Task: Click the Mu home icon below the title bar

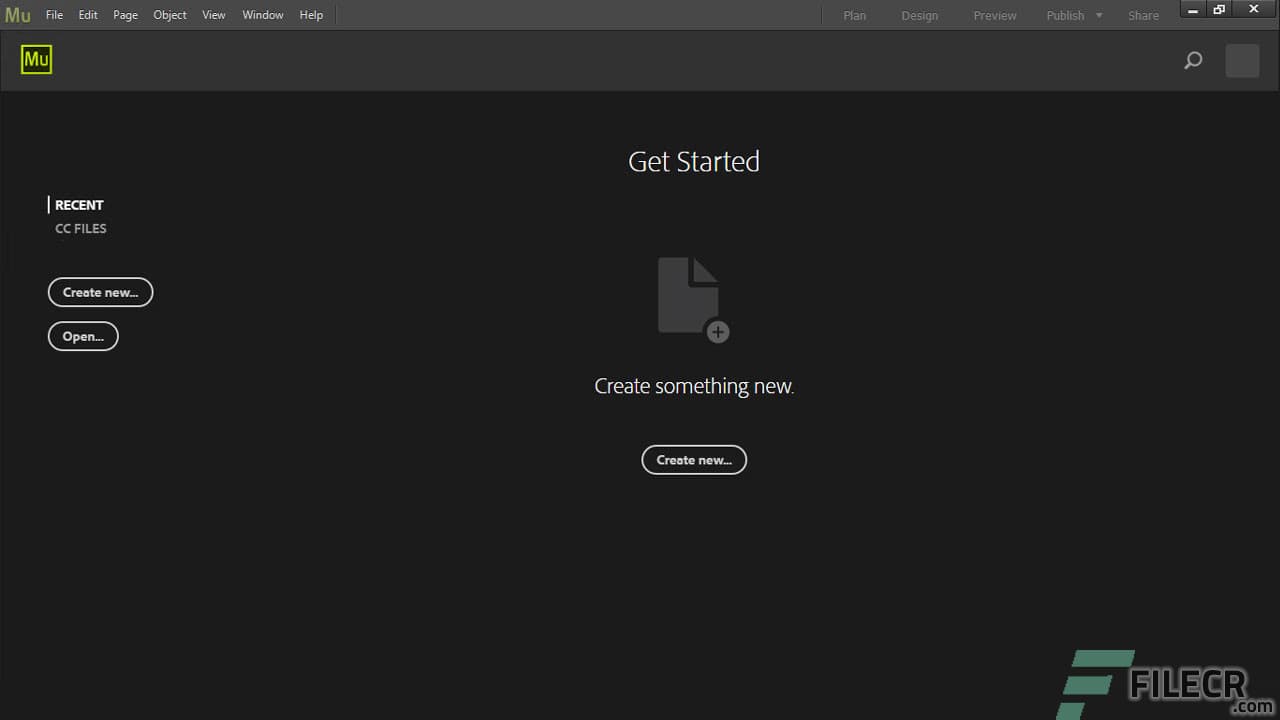Action: [x=36, y=59]
